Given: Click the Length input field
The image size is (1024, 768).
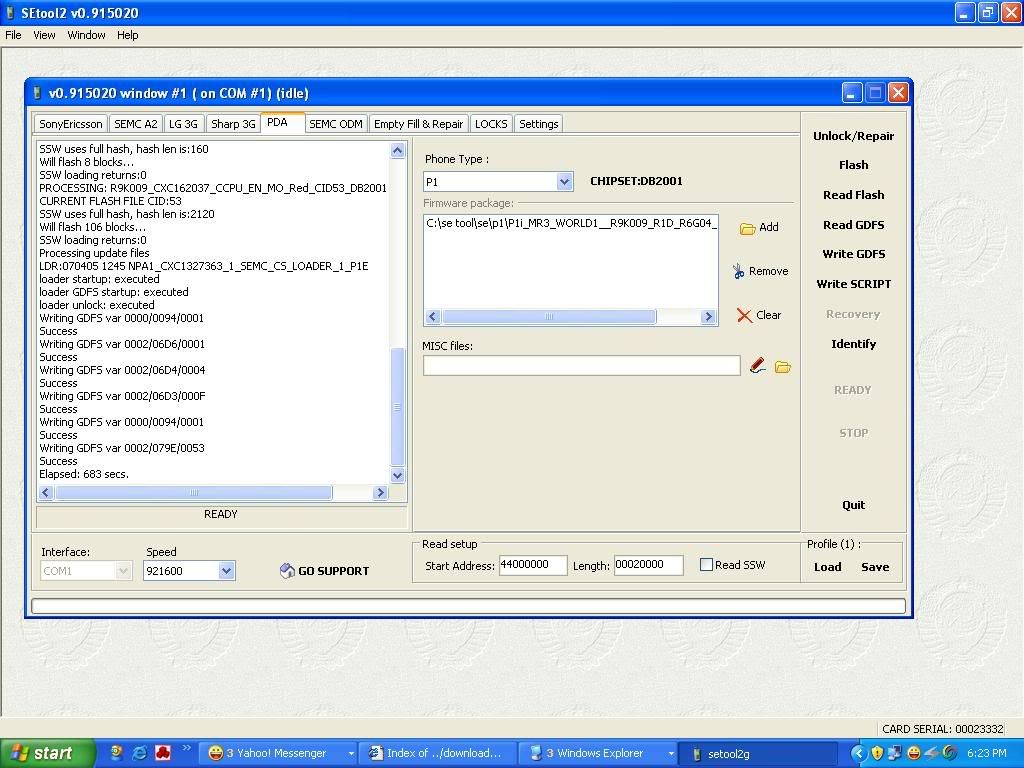Looking at the screenshot, I should click(x=648, y=565).
